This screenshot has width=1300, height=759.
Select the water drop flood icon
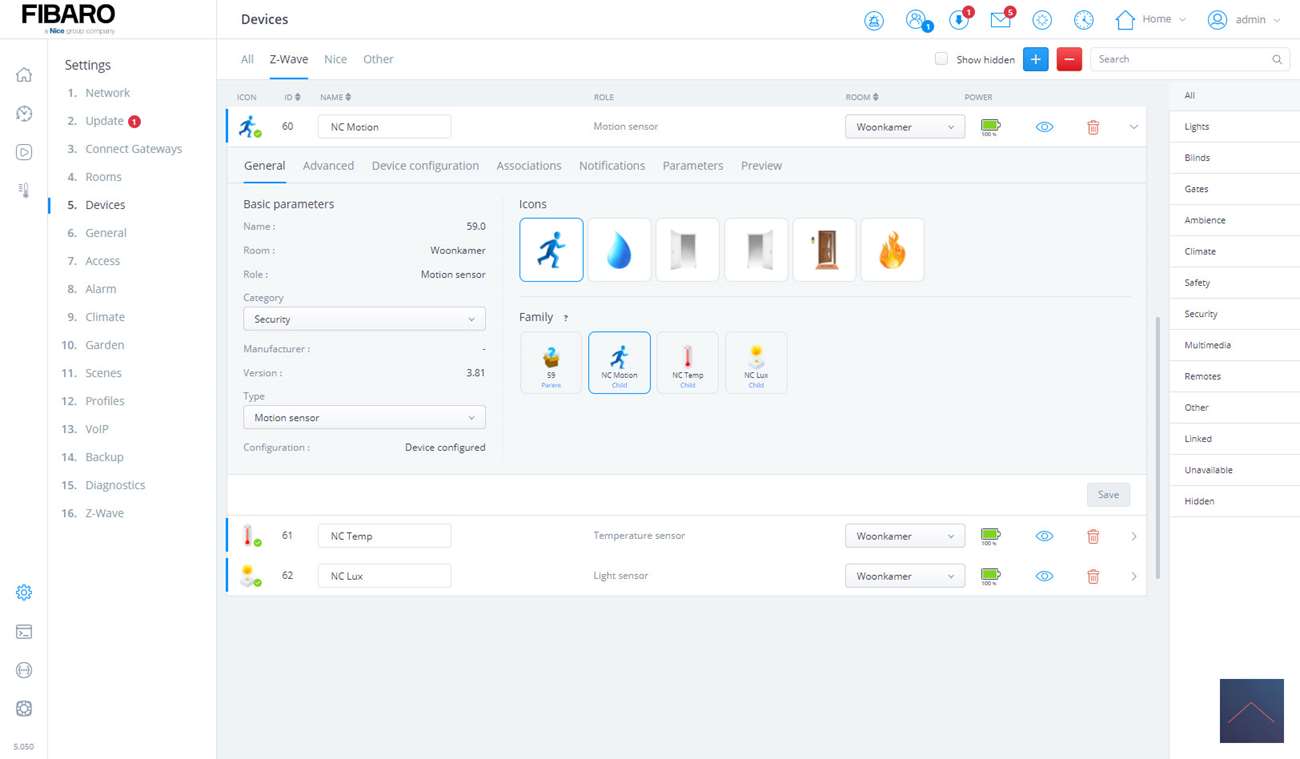pyautogui.click(x=619, y=250)
